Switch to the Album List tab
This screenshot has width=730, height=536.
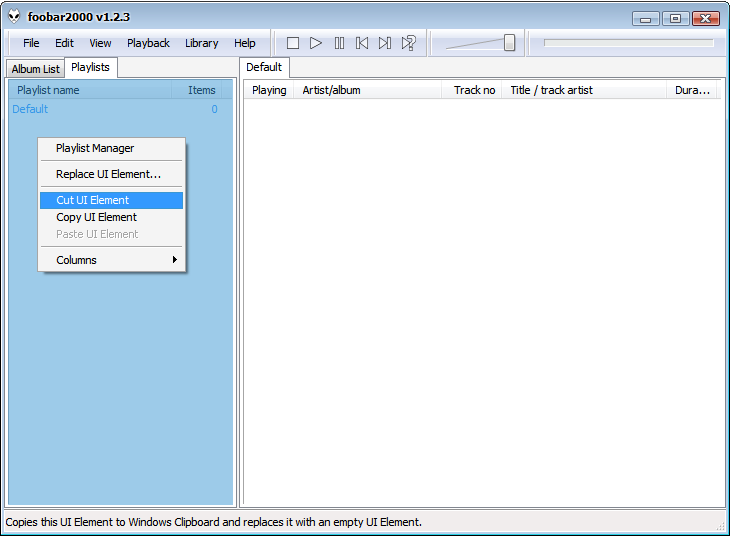tap(35, 69)
